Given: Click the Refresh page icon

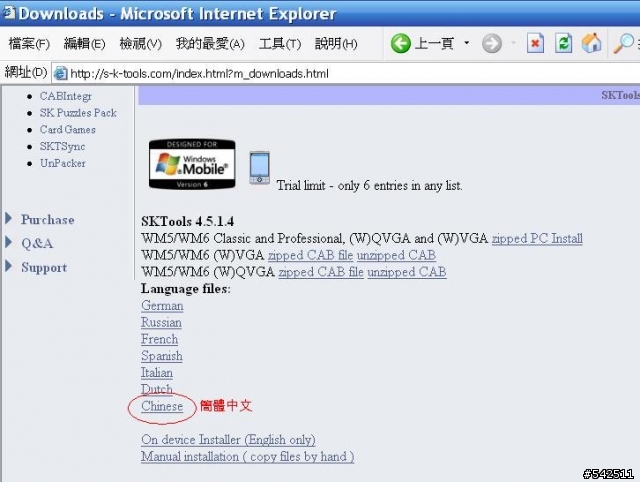Looking at the screenshot, I should [563, 43].
